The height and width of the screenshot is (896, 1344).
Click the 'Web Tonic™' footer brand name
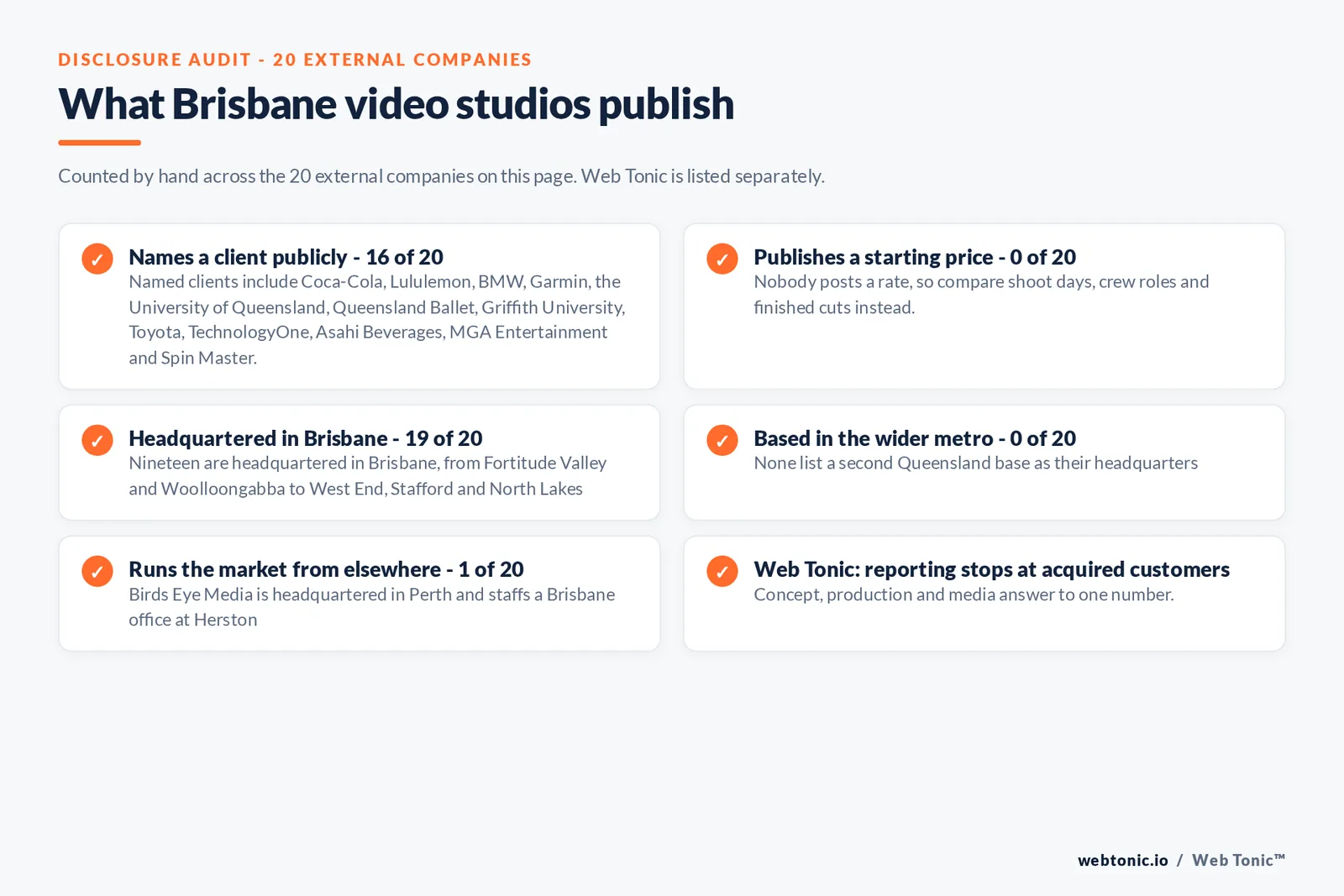coord(1239,860)
